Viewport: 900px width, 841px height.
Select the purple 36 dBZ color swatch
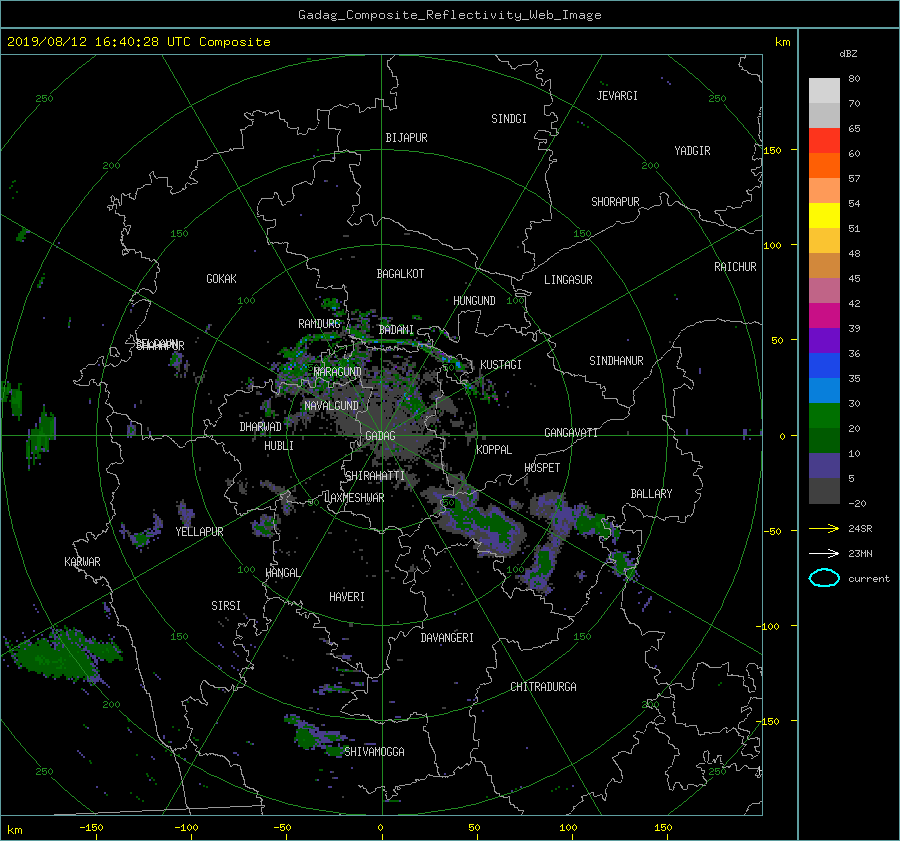pyautogui.click(x=824, y=340)
